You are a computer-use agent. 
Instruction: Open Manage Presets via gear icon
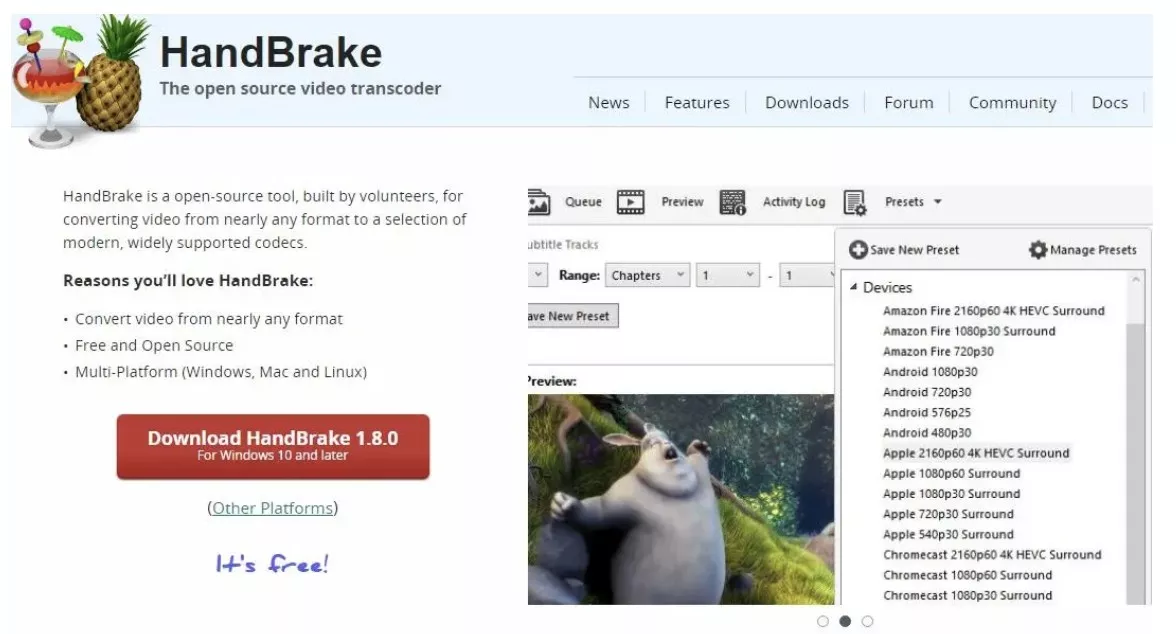[x=1040, y=250]
